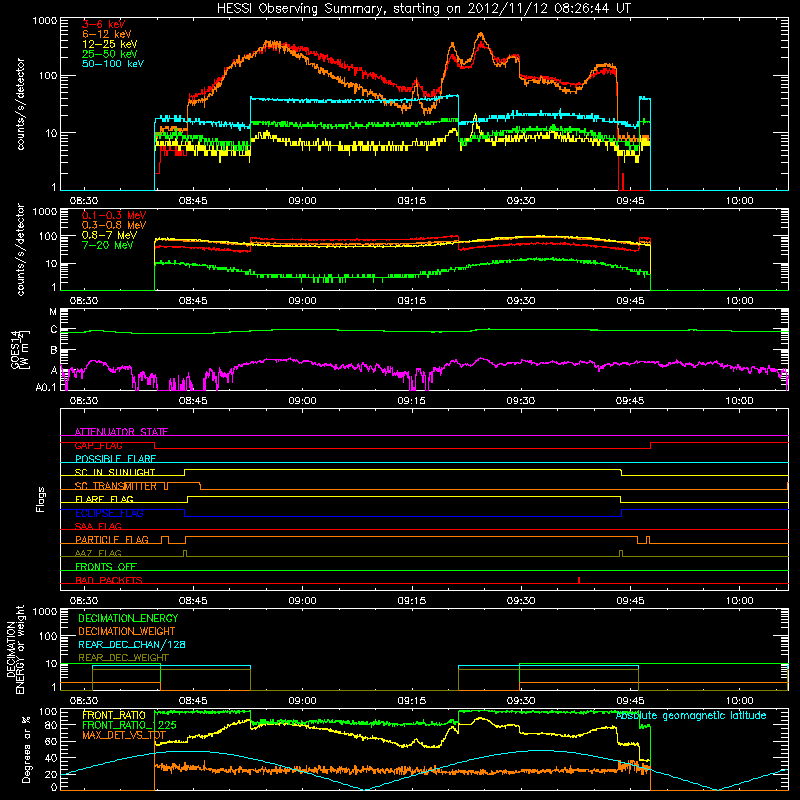Screen dimensions: 800x800
Task: Select the Absolute geomagnetic latitude label
Action: (691, 716)
